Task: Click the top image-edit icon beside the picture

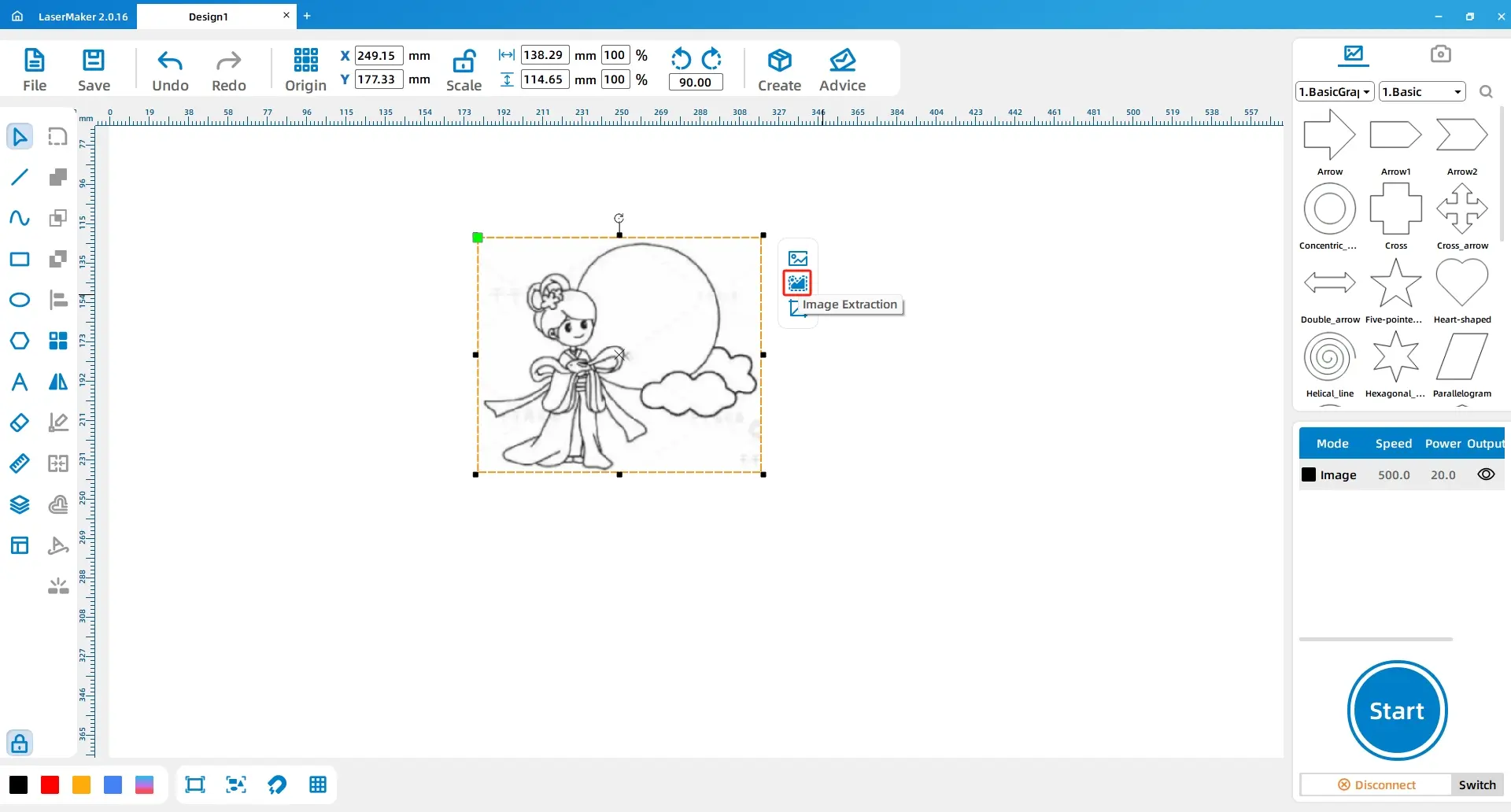Action: [x=798, y=258]
